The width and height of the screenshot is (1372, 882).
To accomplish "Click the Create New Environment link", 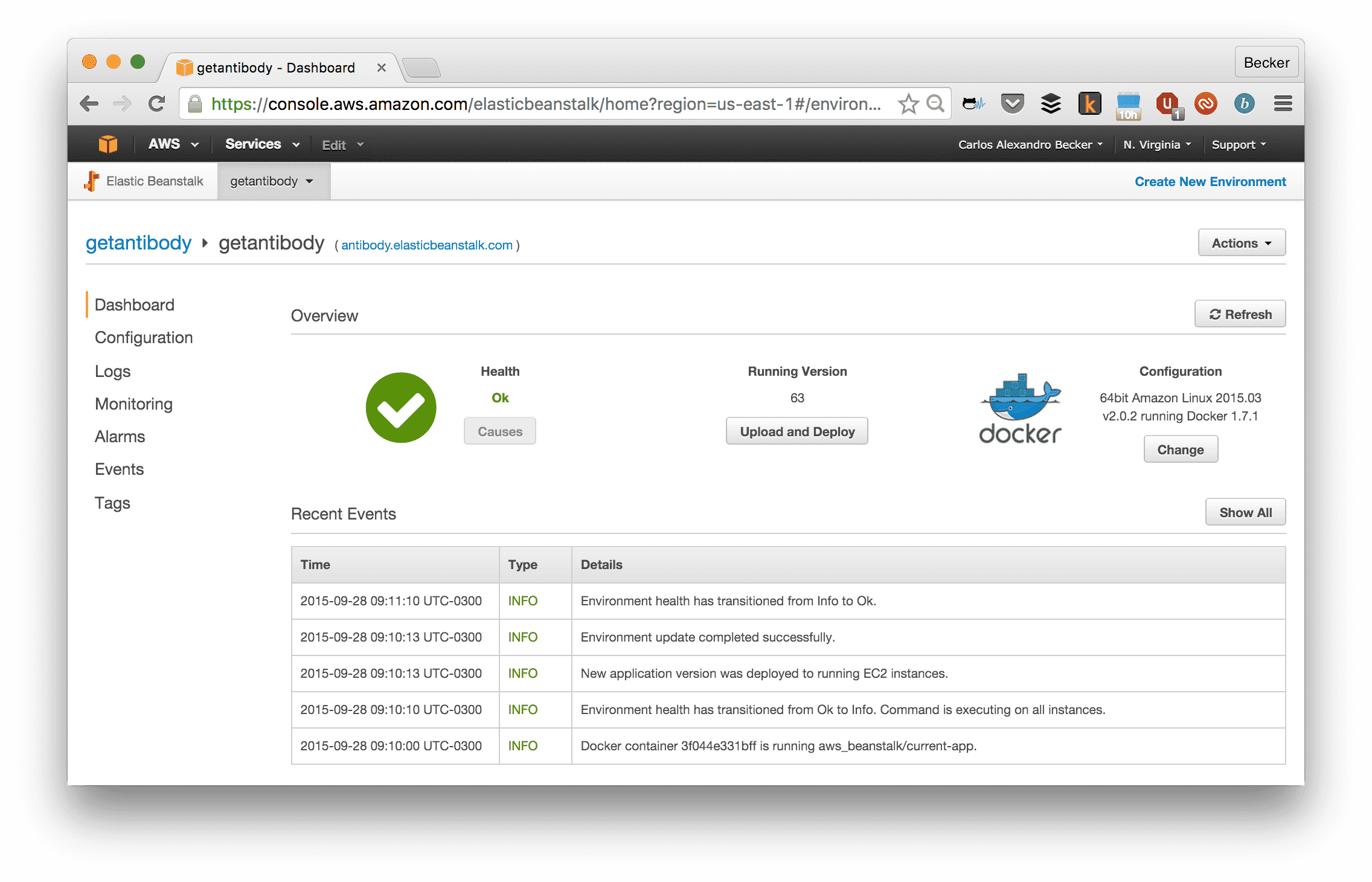I will [x=1210, y=181].
